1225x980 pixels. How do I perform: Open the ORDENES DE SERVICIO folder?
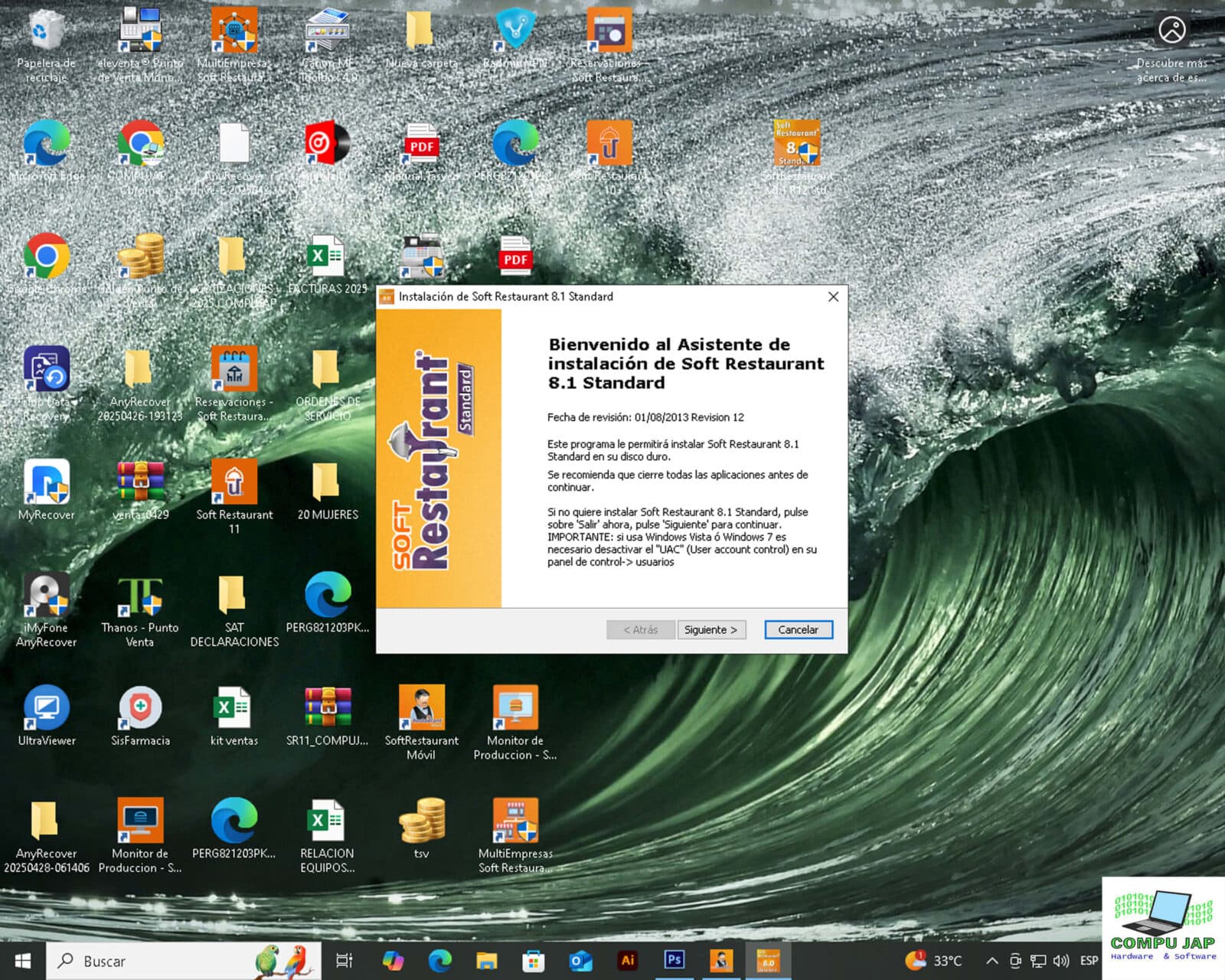[x=327, y=371]
